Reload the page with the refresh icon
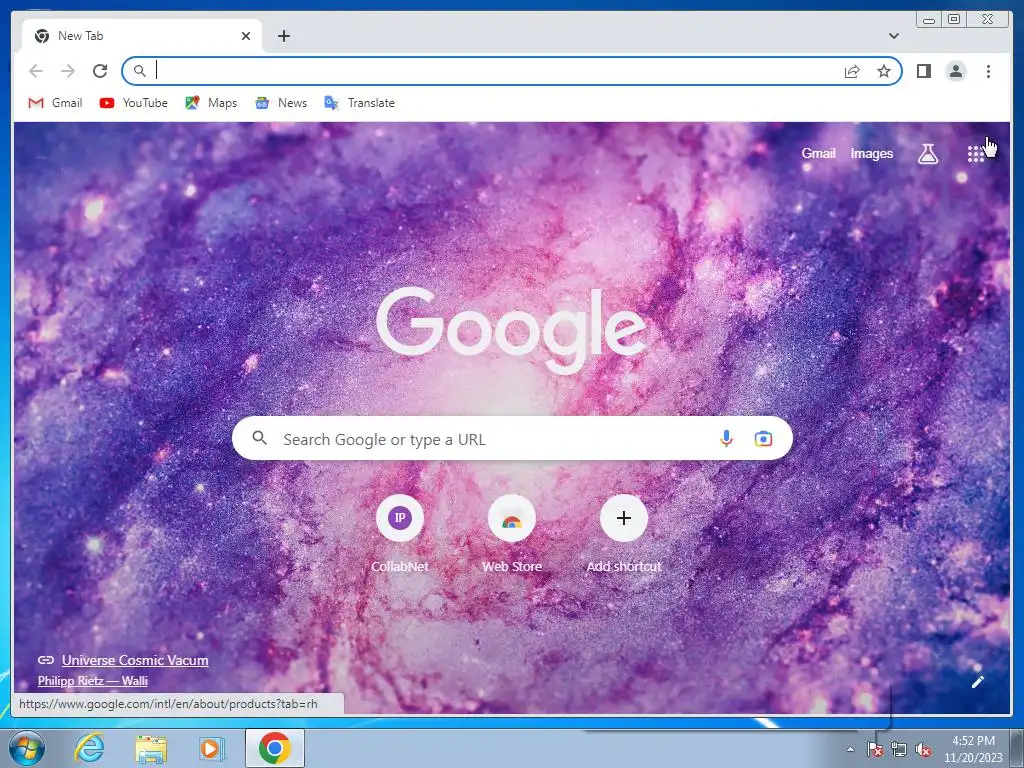Screen dimensions: 1024x768 pyautogui.click(x=100, y=71)
